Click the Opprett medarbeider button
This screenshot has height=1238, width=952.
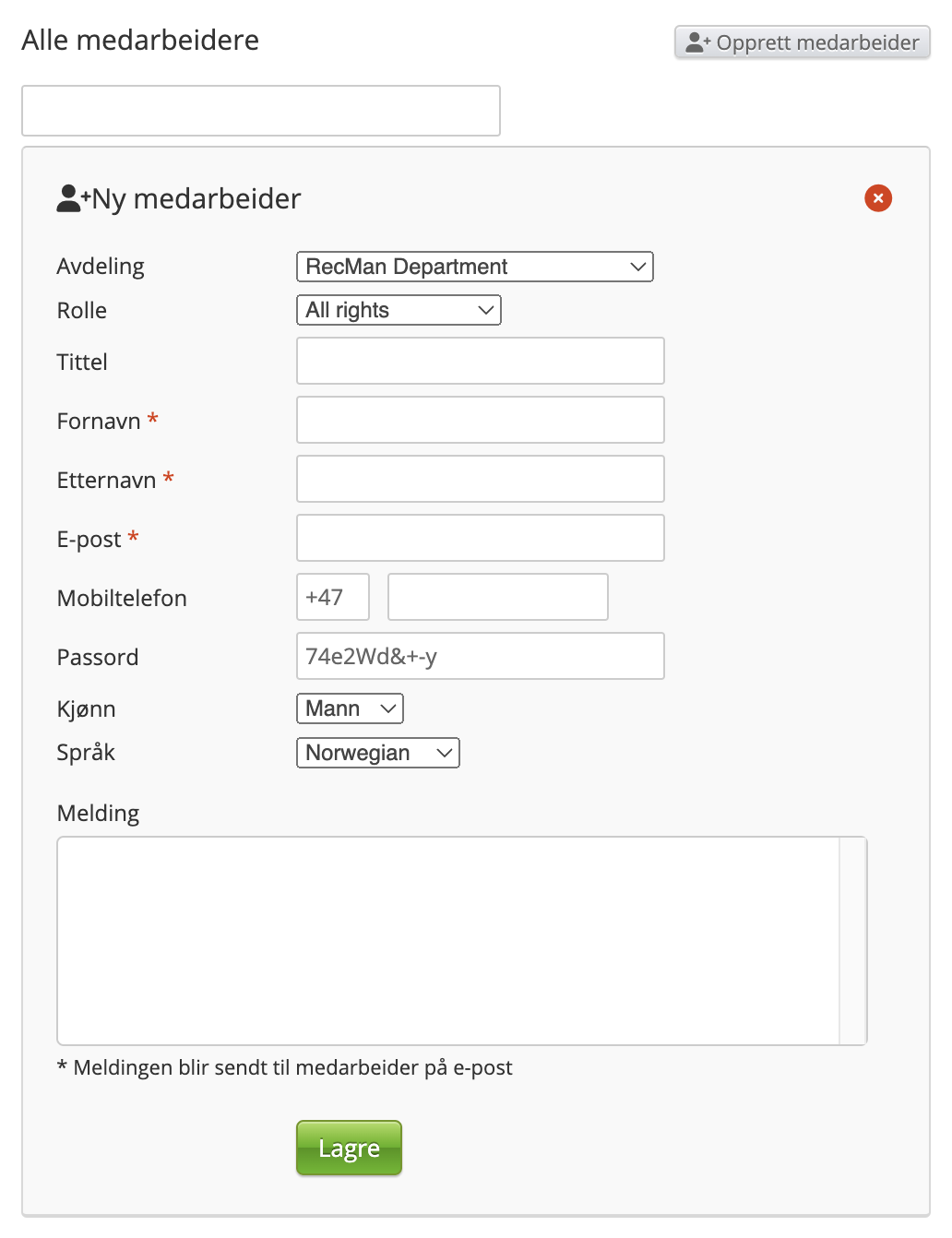click(x=802, y=42)
